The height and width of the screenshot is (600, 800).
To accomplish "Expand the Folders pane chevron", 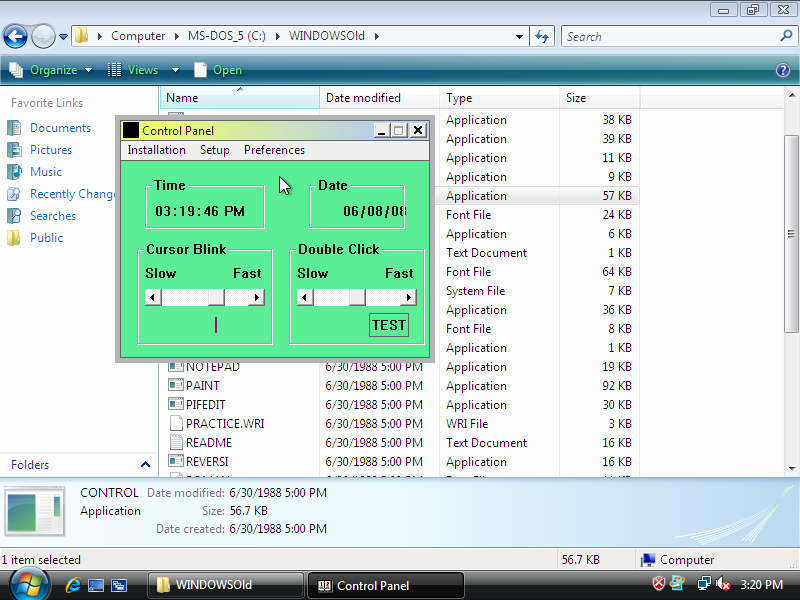I will coord(145,465).
